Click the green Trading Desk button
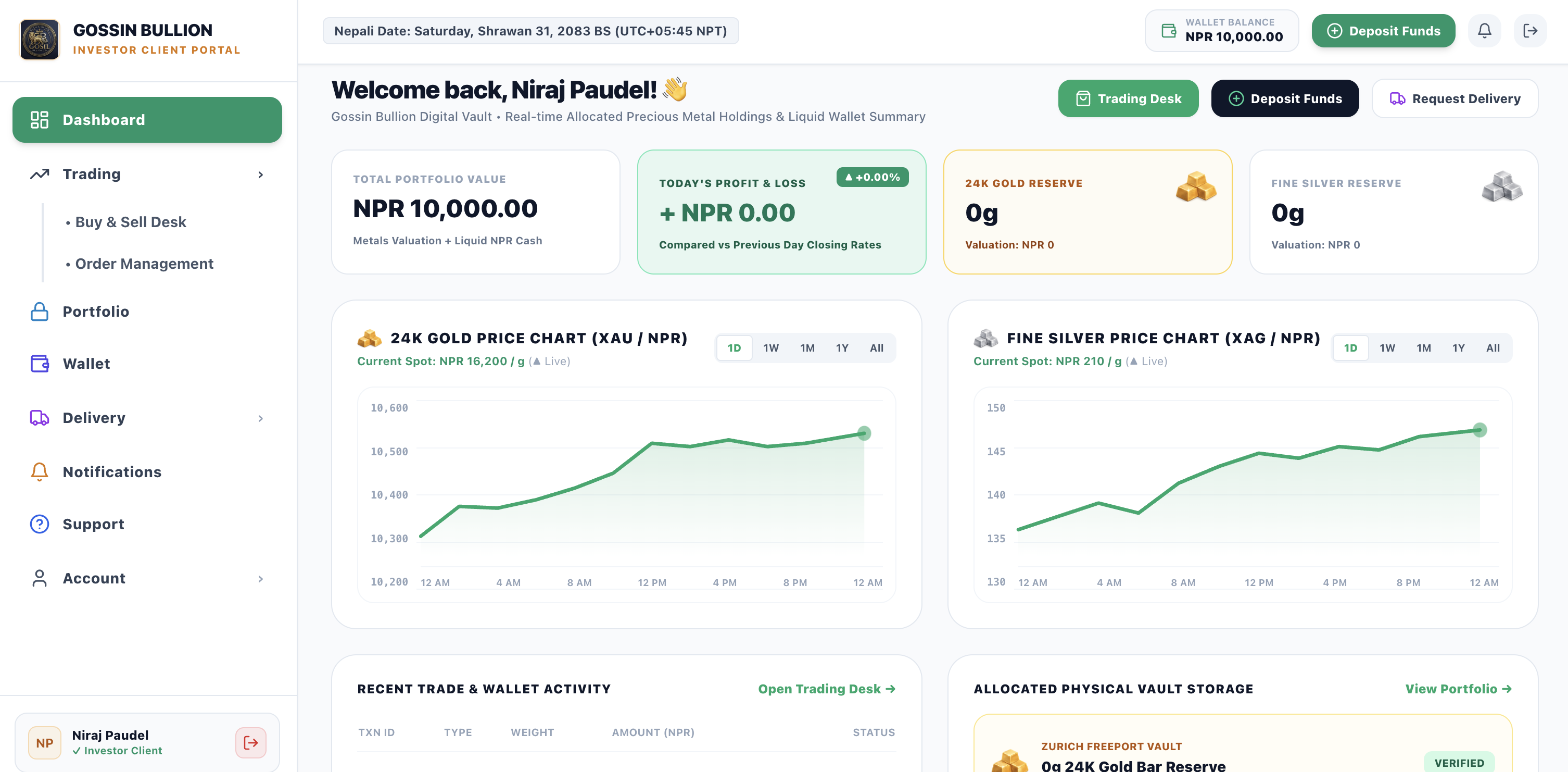The width and height of the screenshot is (1568, 772). pyautogui.click(x=1128, y=98)
